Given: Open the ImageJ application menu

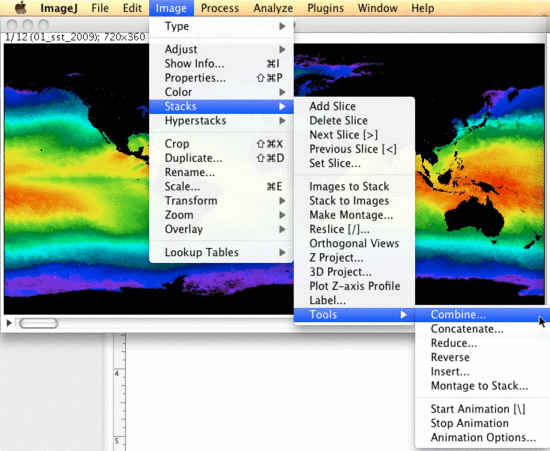Looking at the screenshot, I should pyautogui.click(x=59, y=8).
